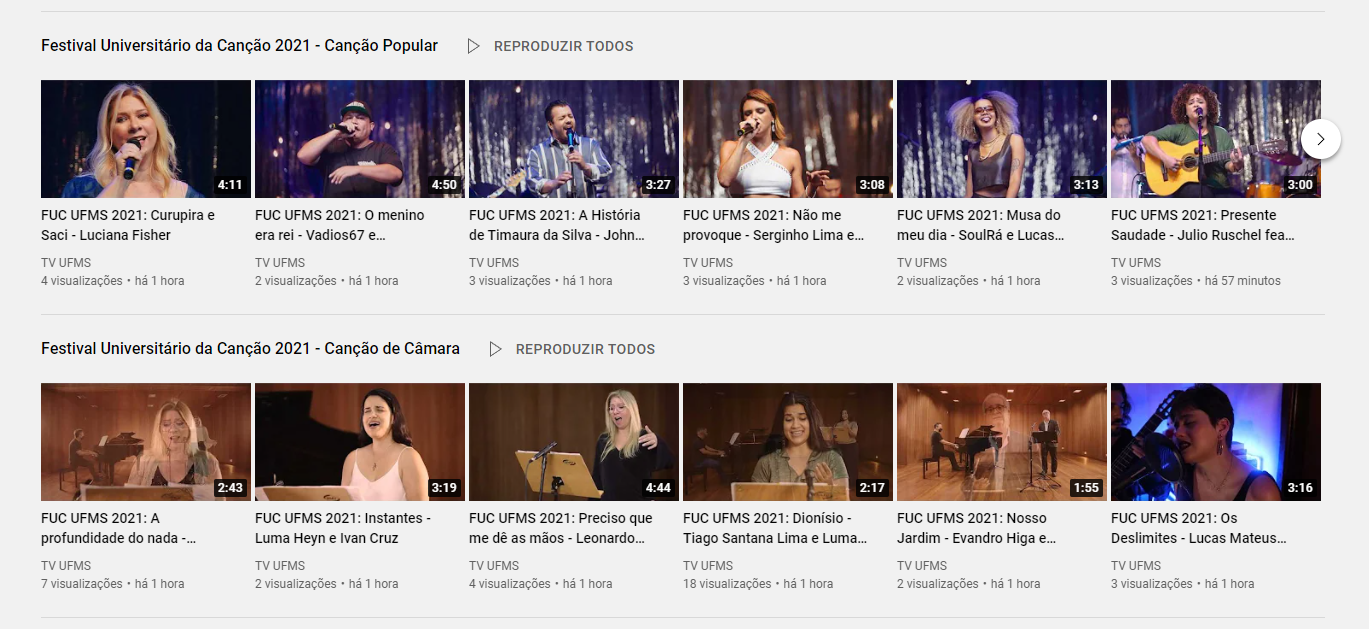The height and width of the screenshot is (629, 1369).
Task: Click play icon beside Canção de Câmara playlist
Action: pyautogui.click(x=495, y=349)
